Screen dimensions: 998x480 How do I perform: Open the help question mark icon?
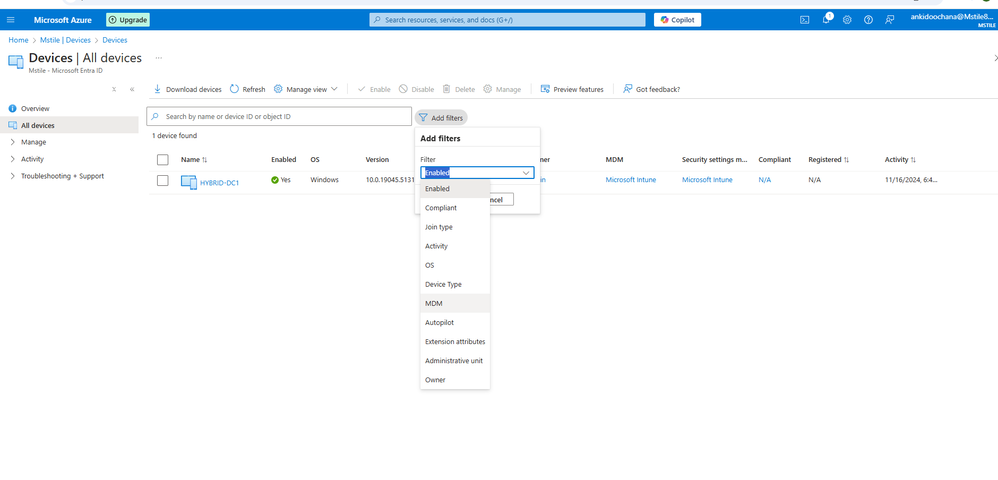pyautogui.click(x=868, y=20)
